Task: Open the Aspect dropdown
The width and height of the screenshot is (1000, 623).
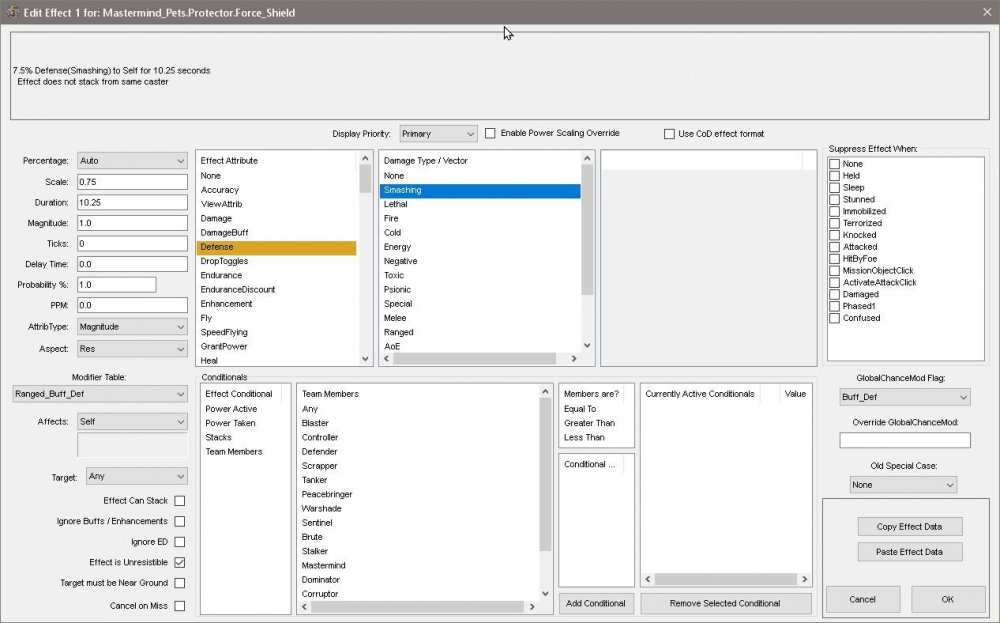Action: click(132, 349)
